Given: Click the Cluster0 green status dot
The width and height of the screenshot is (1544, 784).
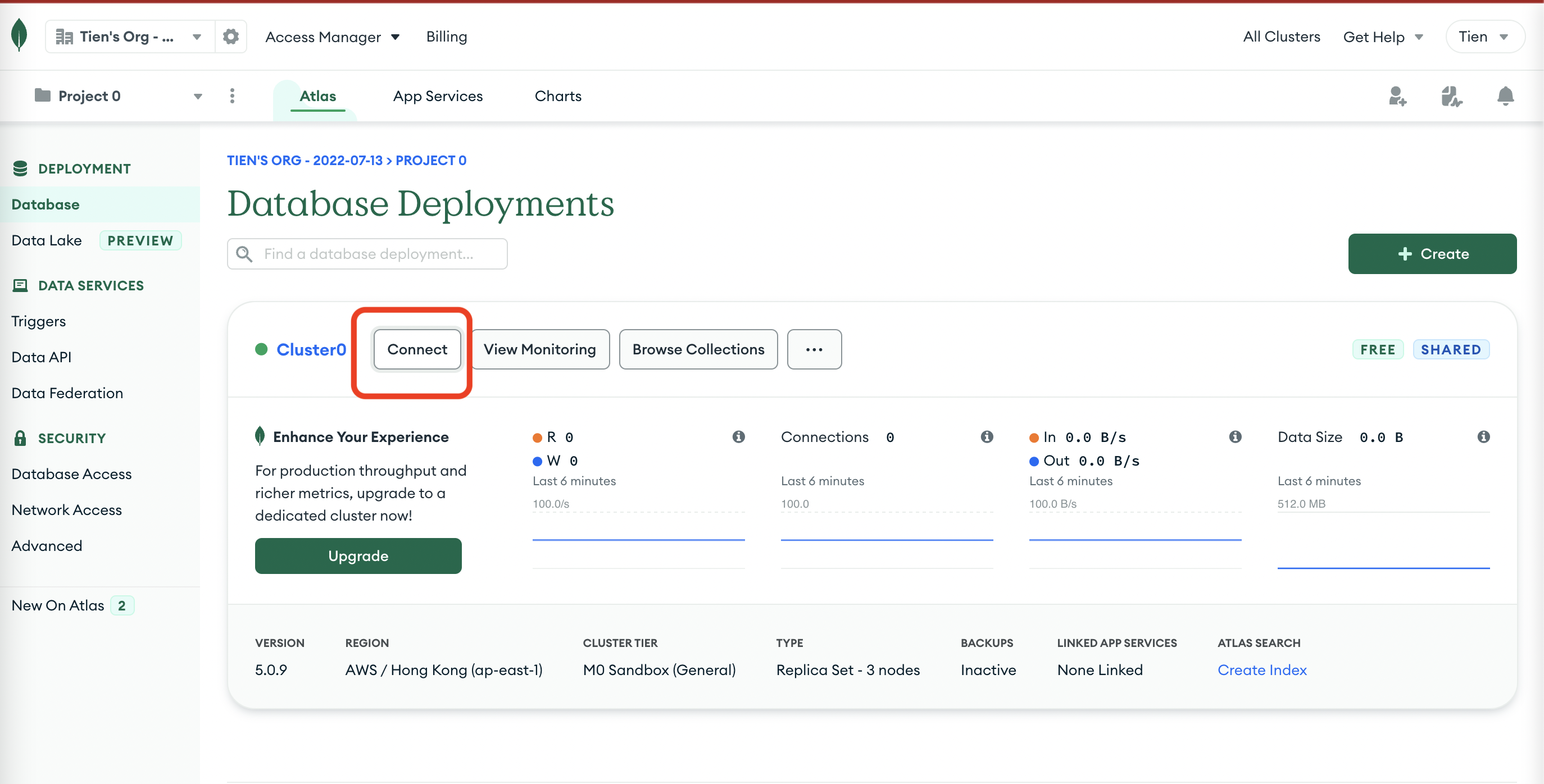Looking at the screenshot, I should pos(261,349).
